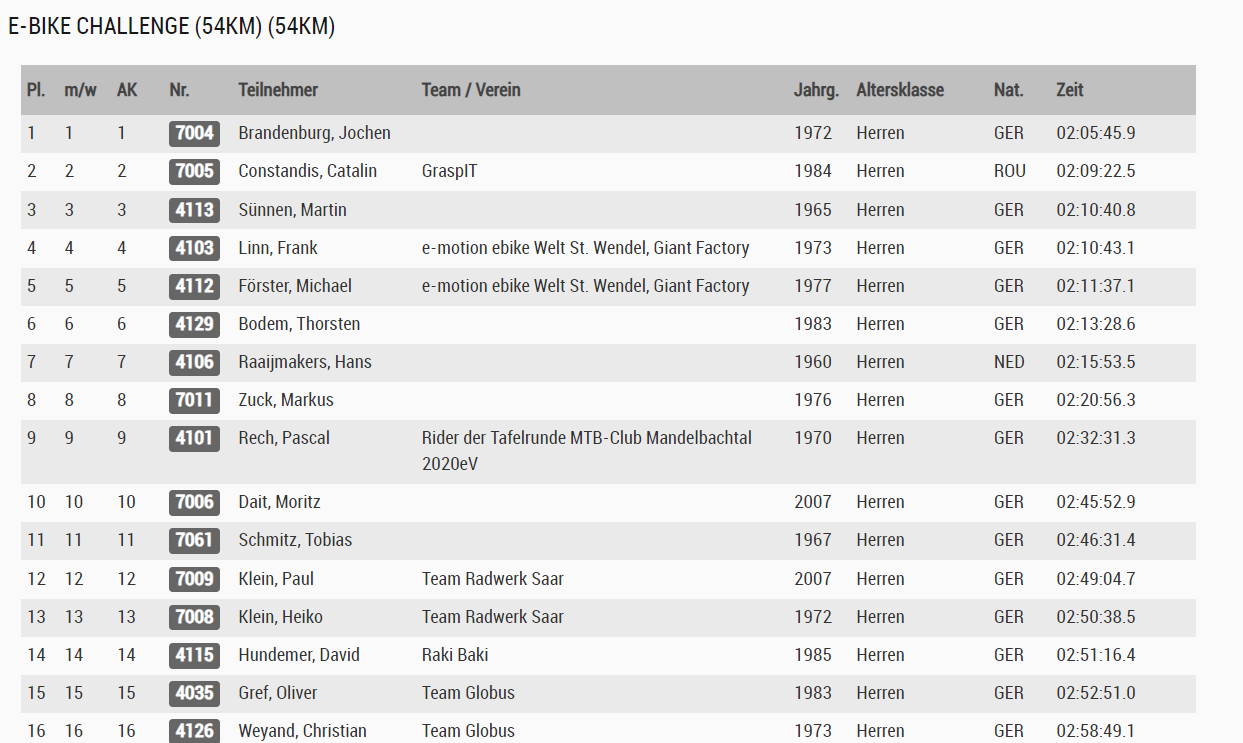This screenshot has height=743, width=1243.
Task: Click the Teilnehmer column header
Action: [278, 90]
